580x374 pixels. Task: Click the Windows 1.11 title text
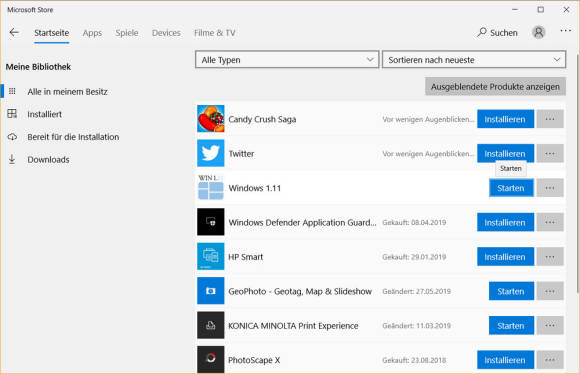(254, 188)
